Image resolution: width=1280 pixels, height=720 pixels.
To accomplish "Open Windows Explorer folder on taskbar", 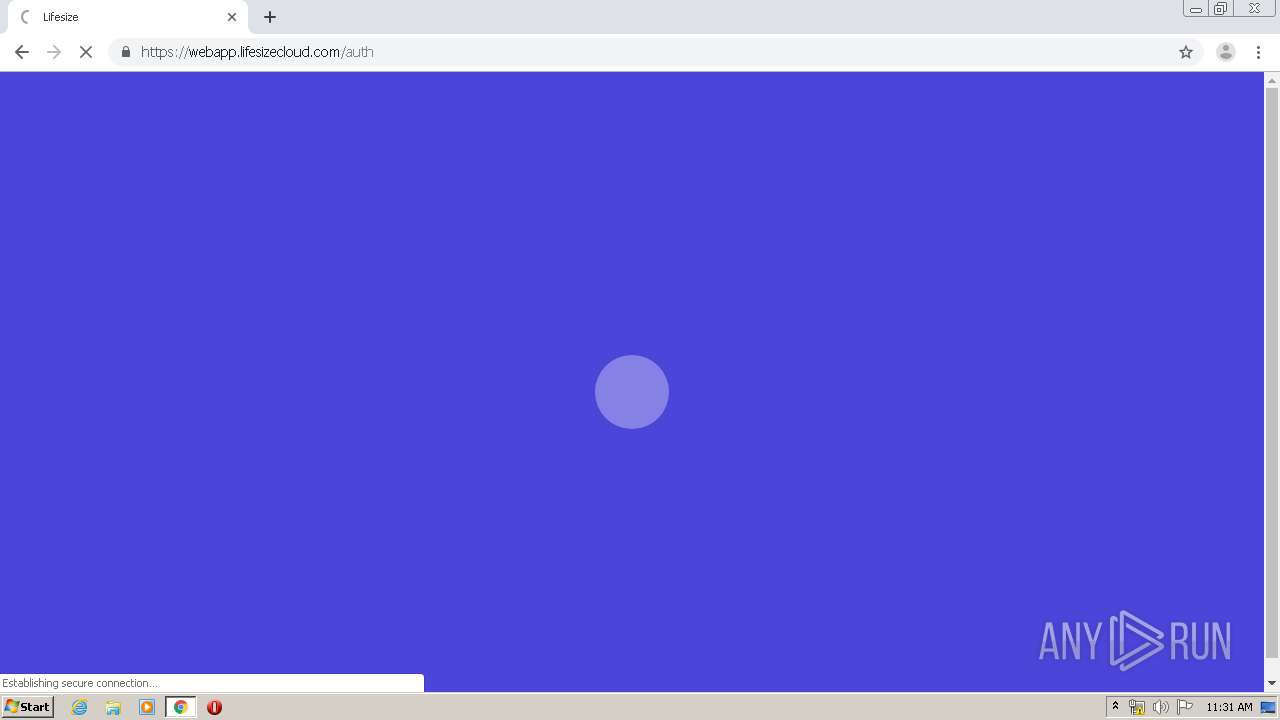I will (x=113, y=707).
